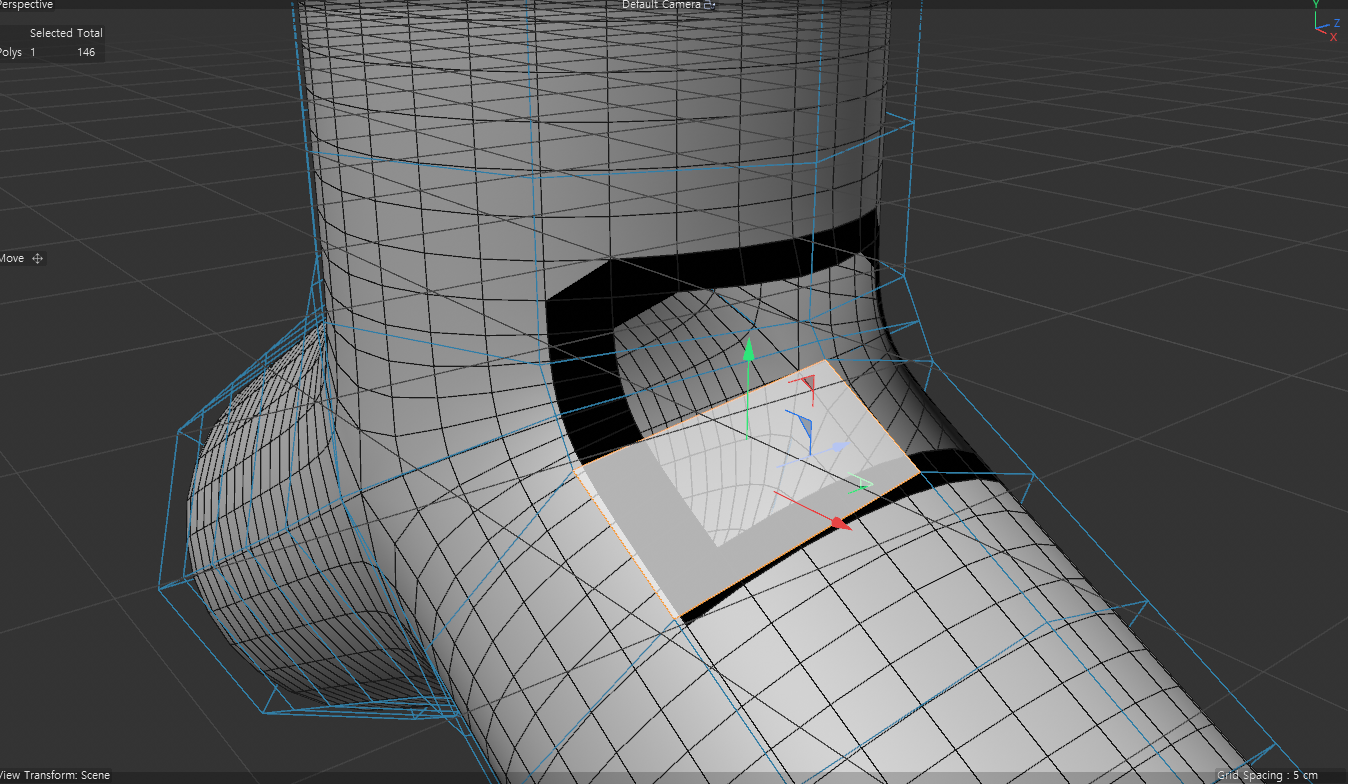1348x784 pixels.
Task: Click the View Transform: Scene text
Action: tap(55, 775)
